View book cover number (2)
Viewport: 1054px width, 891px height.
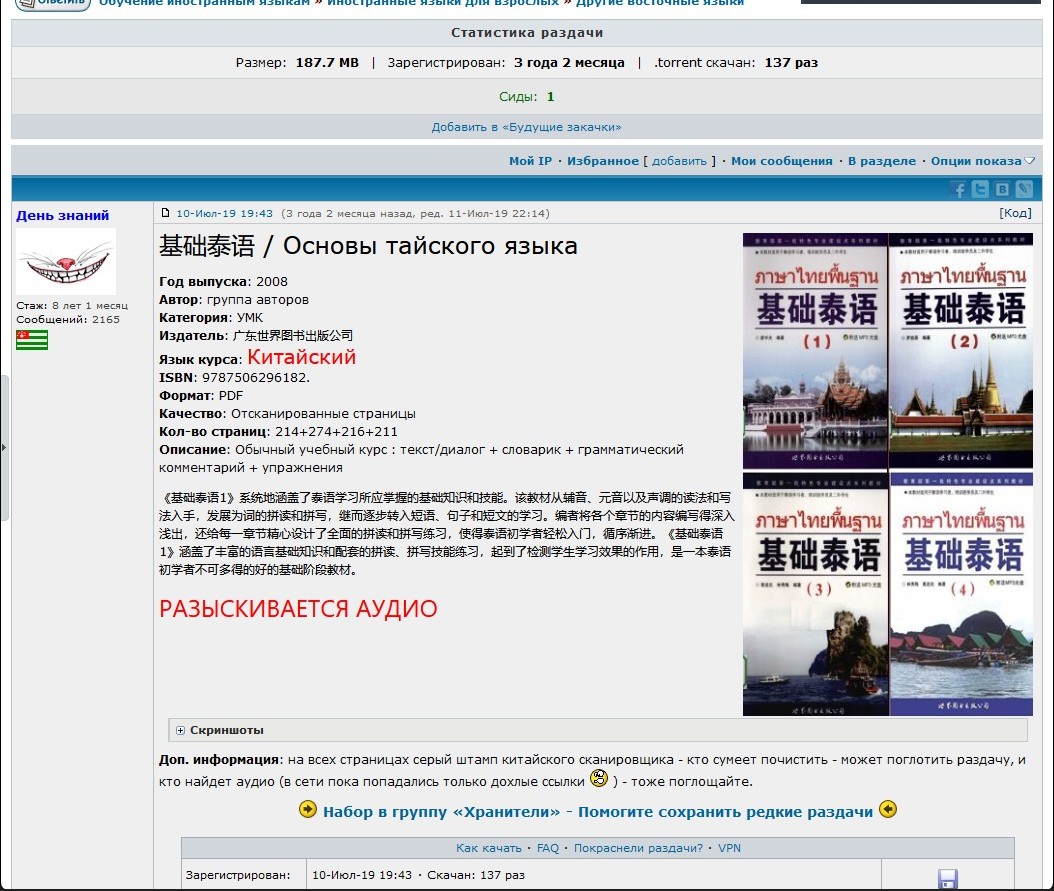click(961, 351)
